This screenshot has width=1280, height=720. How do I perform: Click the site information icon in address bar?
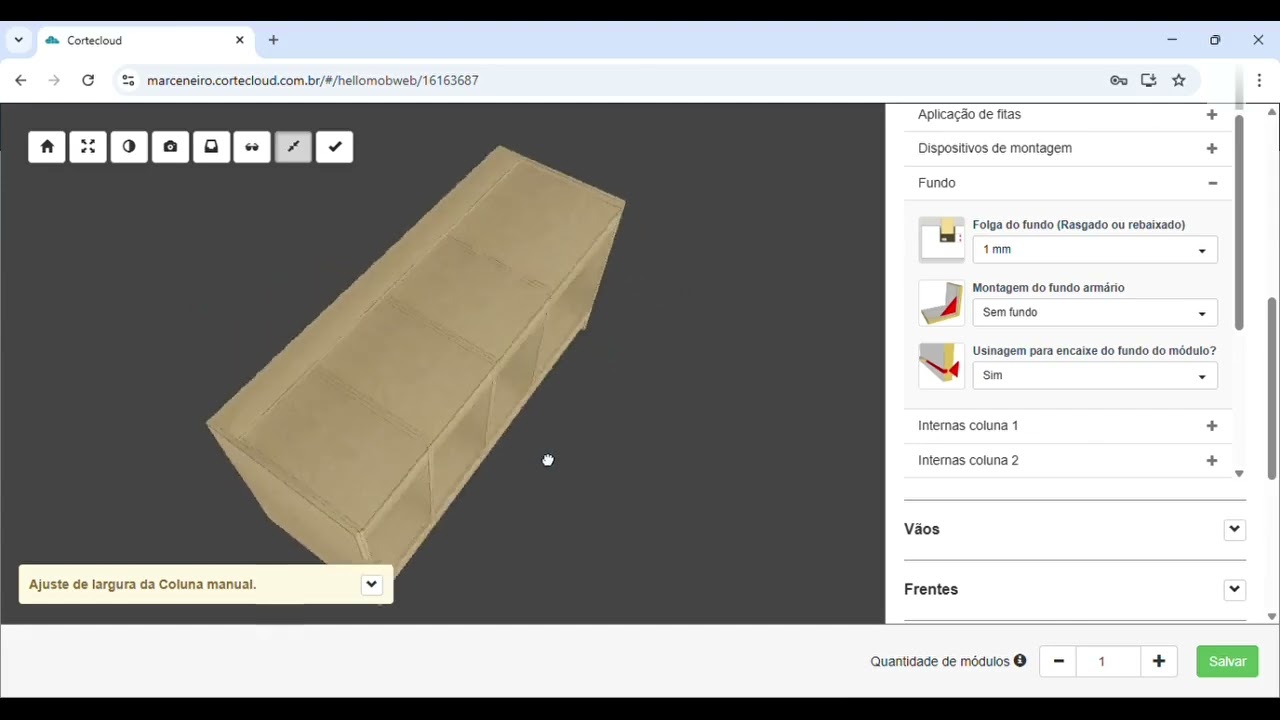point(127,81)
